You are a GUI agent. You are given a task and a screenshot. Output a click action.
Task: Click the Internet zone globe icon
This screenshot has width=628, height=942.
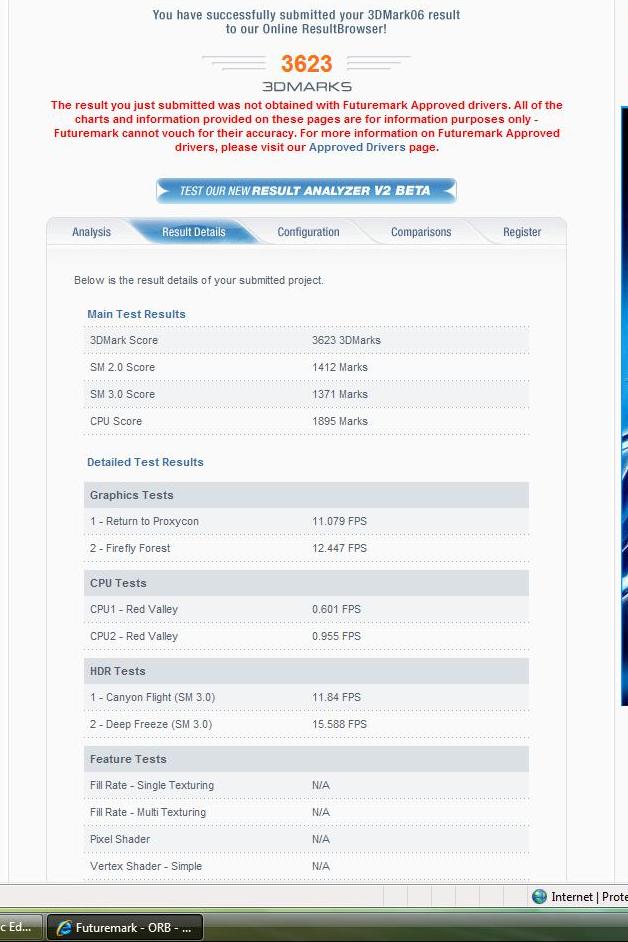click(x=539, y=896)
